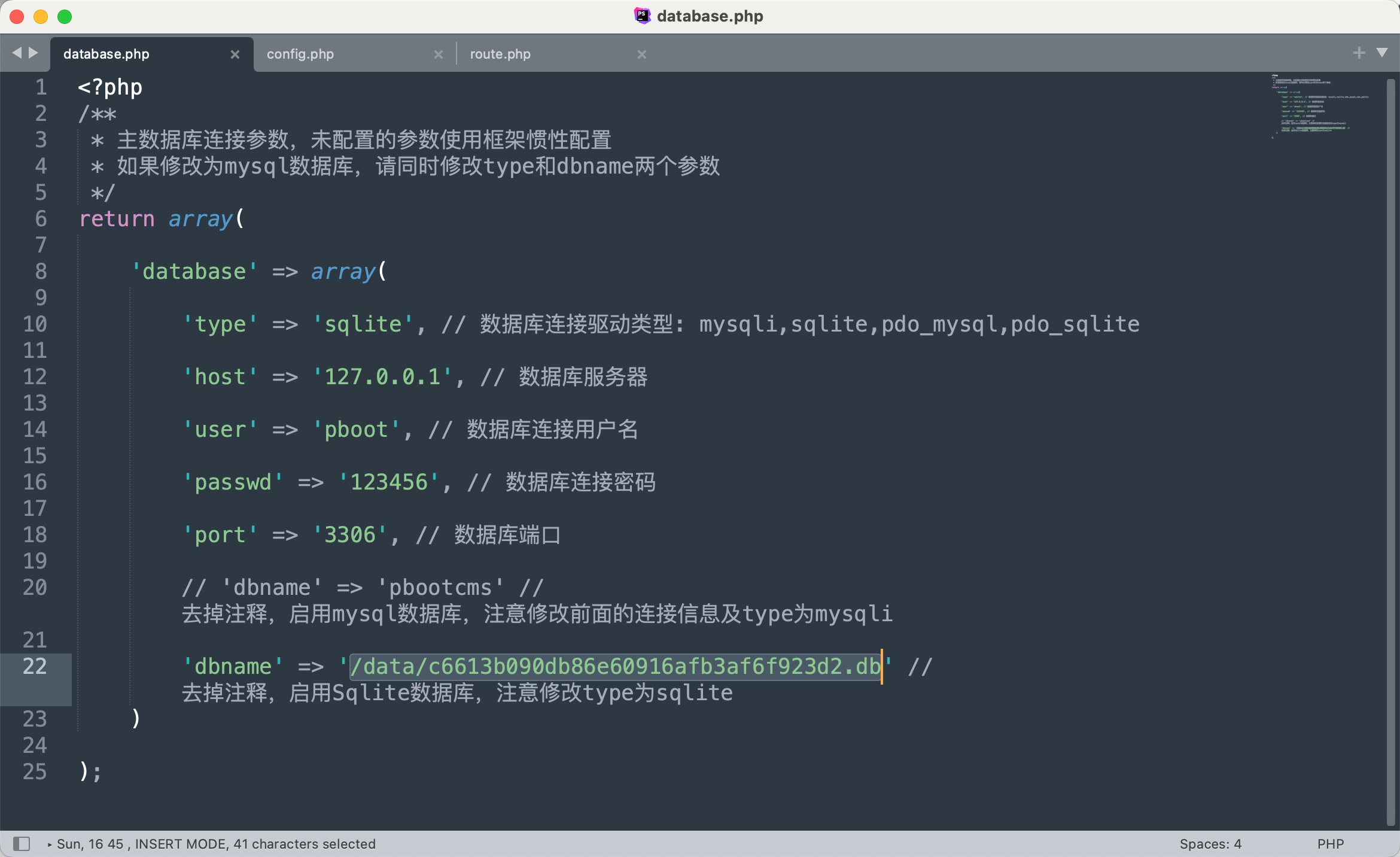This screenshot has width=1400, height=857.
Task: Close the config.php tab
Action: 439,54
